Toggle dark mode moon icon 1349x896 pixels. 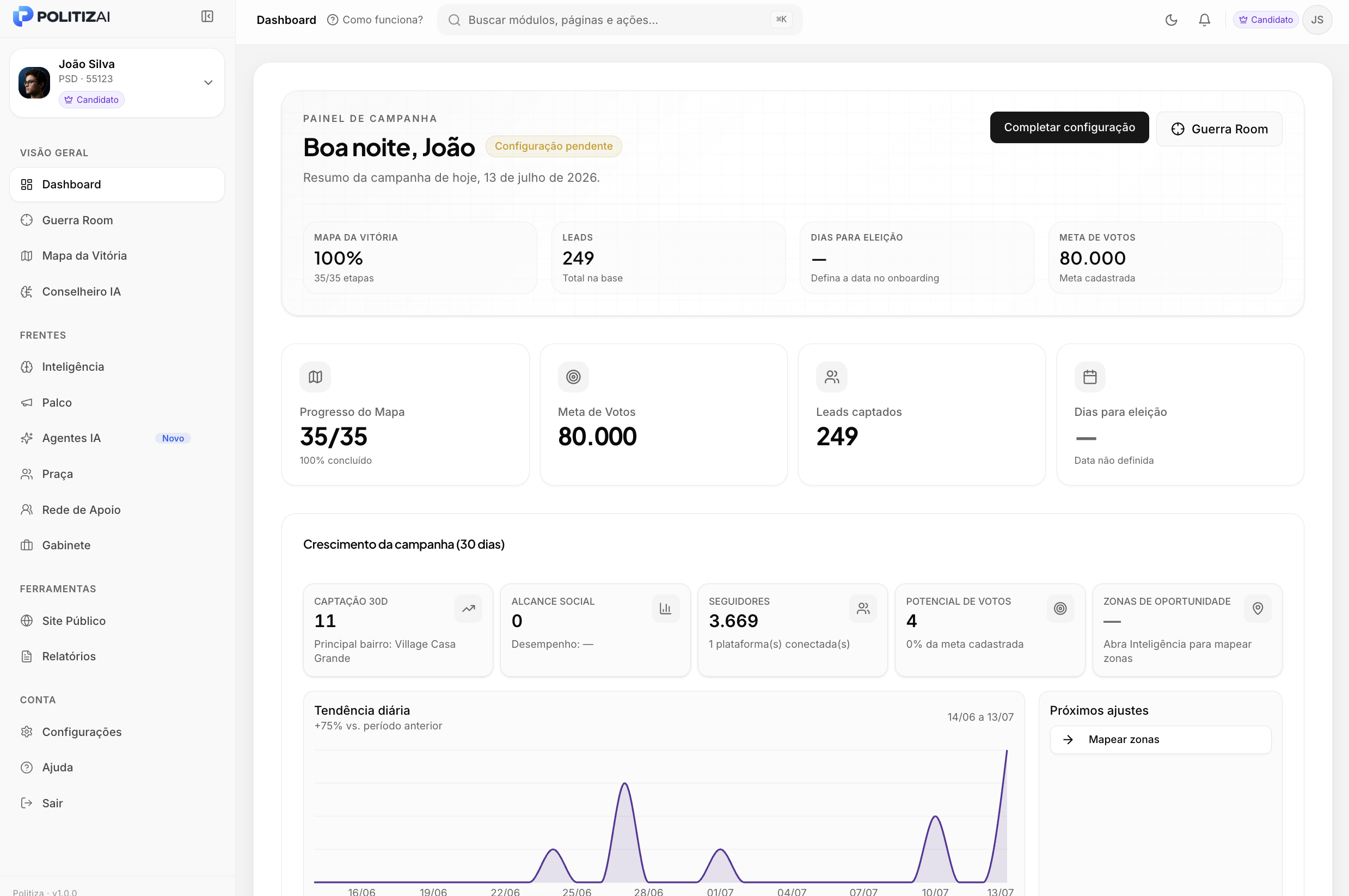tap(1172, 20)
